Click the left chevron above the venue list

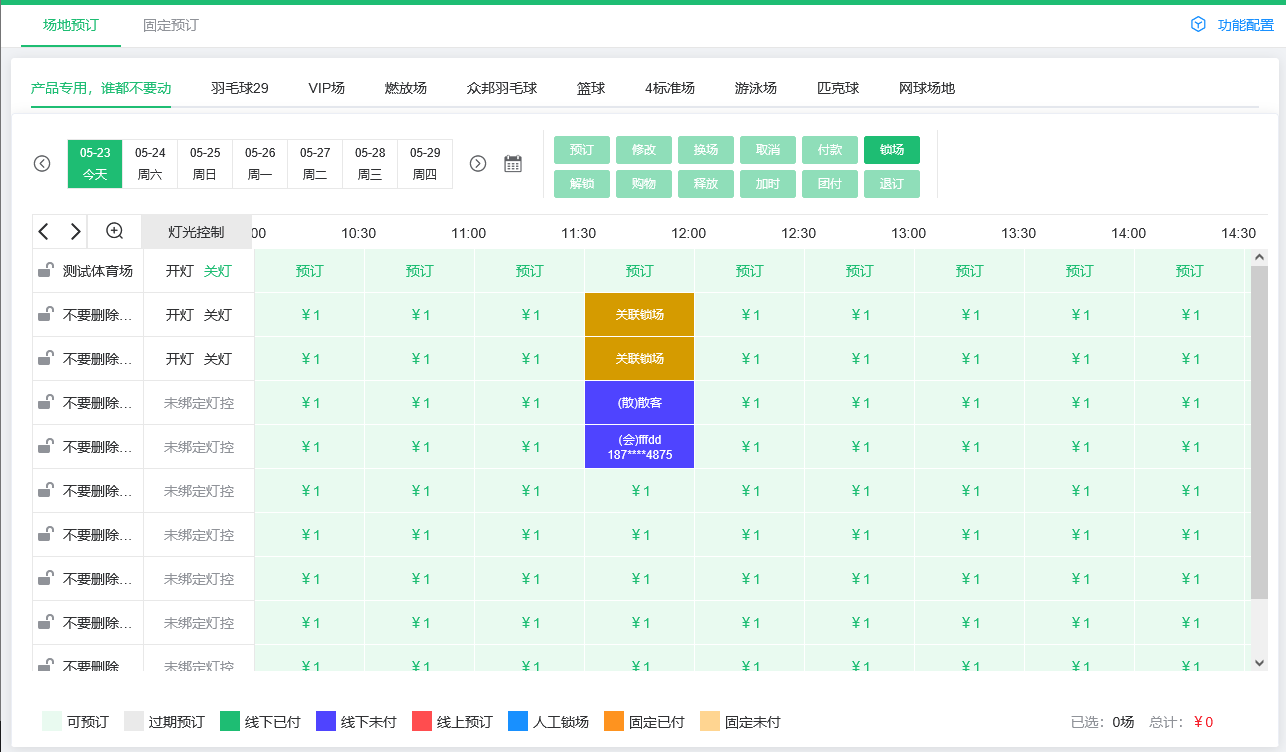(44, 231)
